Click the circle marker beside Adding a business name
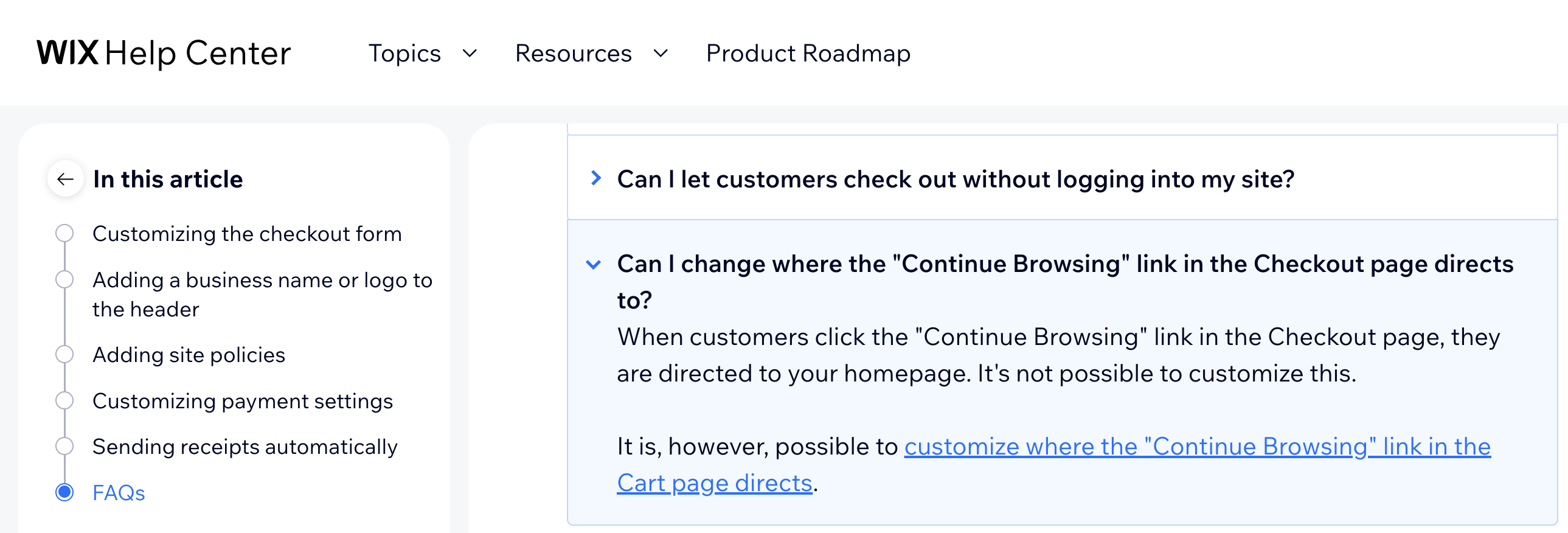 (64, 280)
